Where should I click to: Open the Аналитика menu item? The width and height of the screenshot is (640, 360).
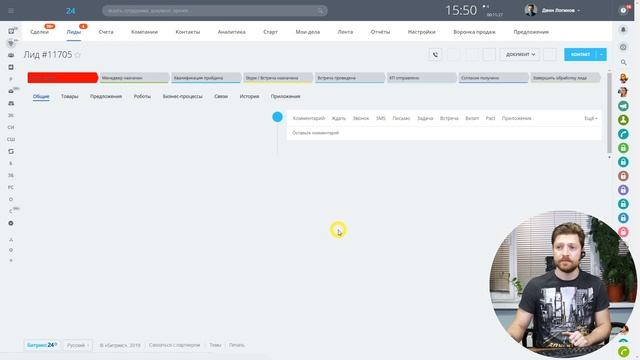tap(231, 32)
